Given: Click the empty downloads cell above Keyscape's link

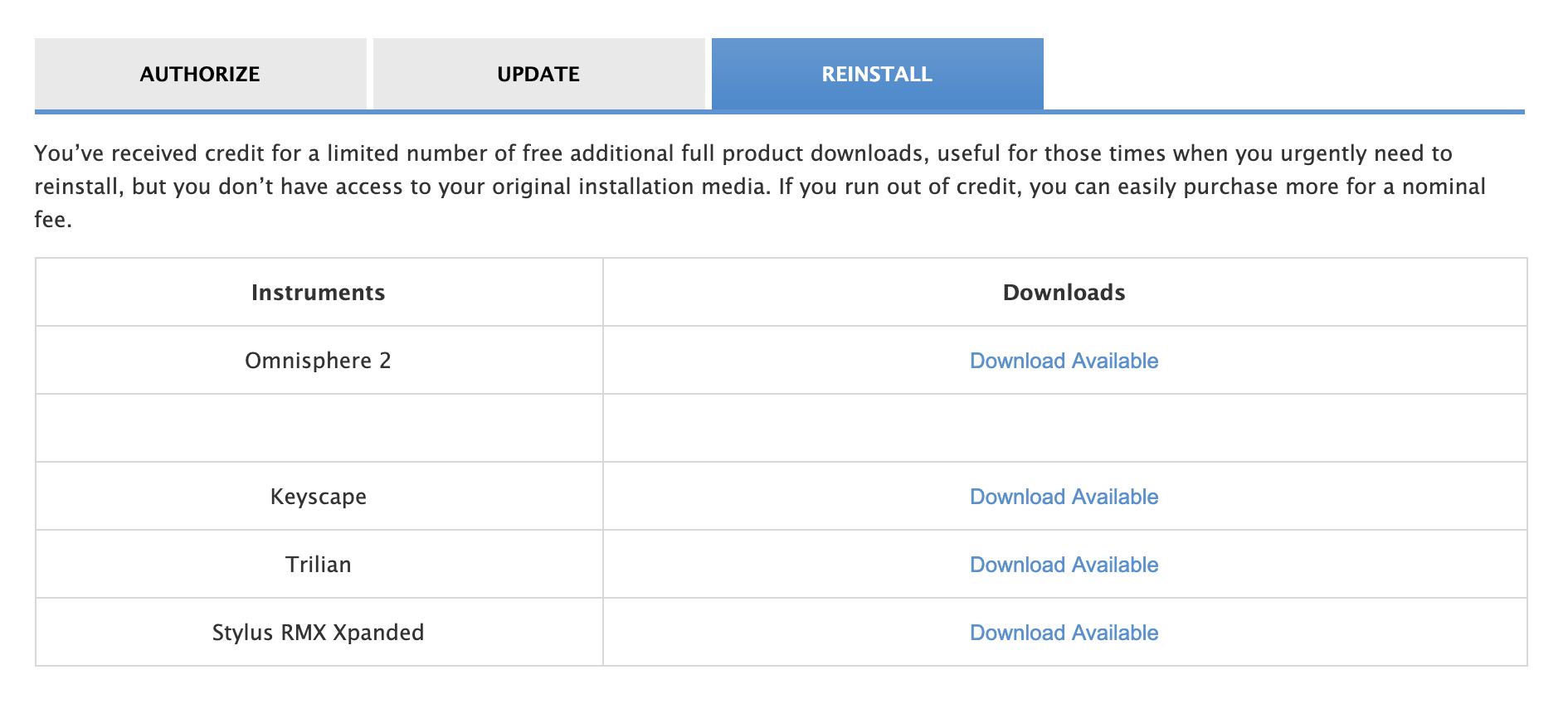Looking at the screenshot, I should (1064, 428).
